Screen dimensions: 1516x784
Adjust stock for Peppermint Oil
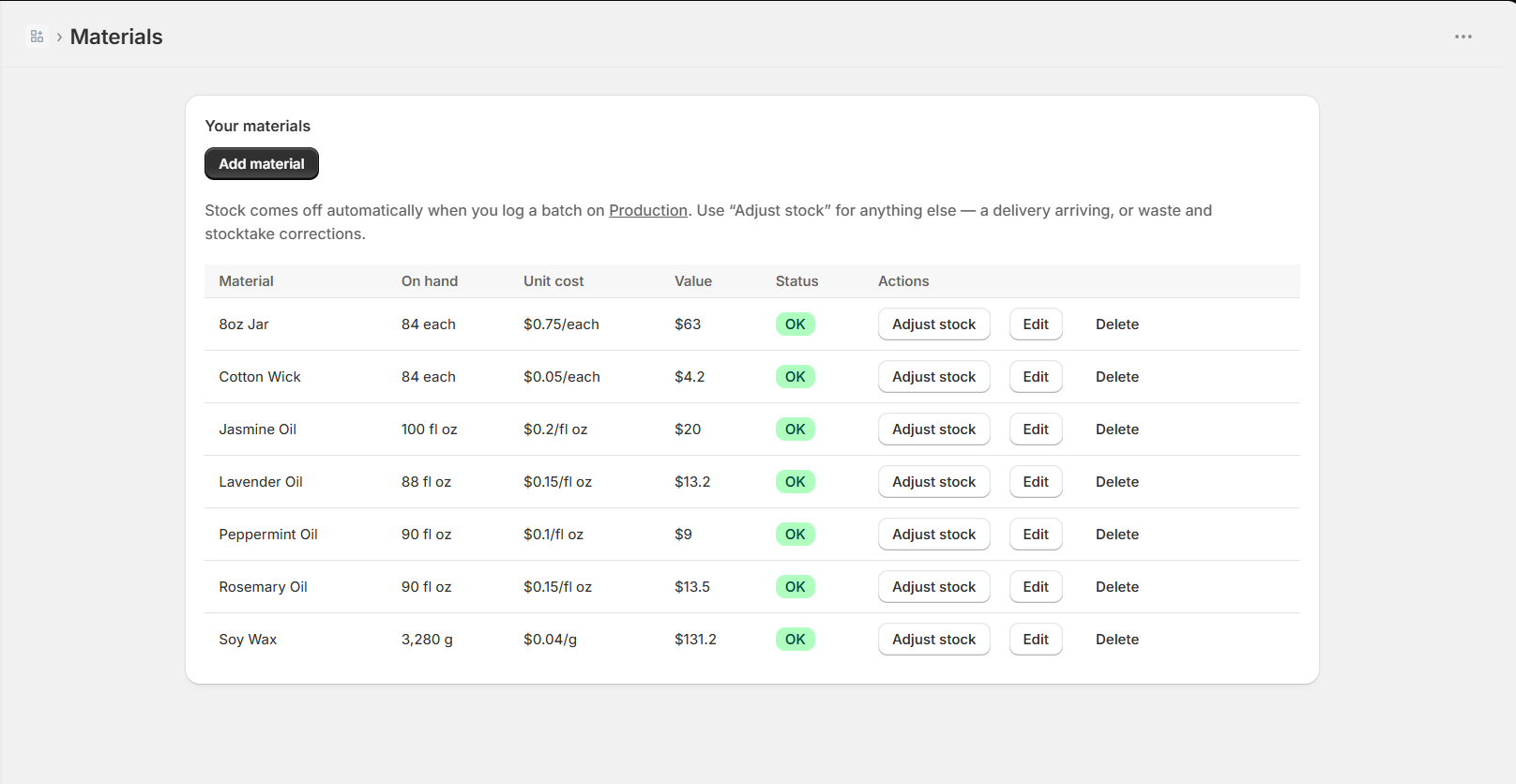coord(934,534)
